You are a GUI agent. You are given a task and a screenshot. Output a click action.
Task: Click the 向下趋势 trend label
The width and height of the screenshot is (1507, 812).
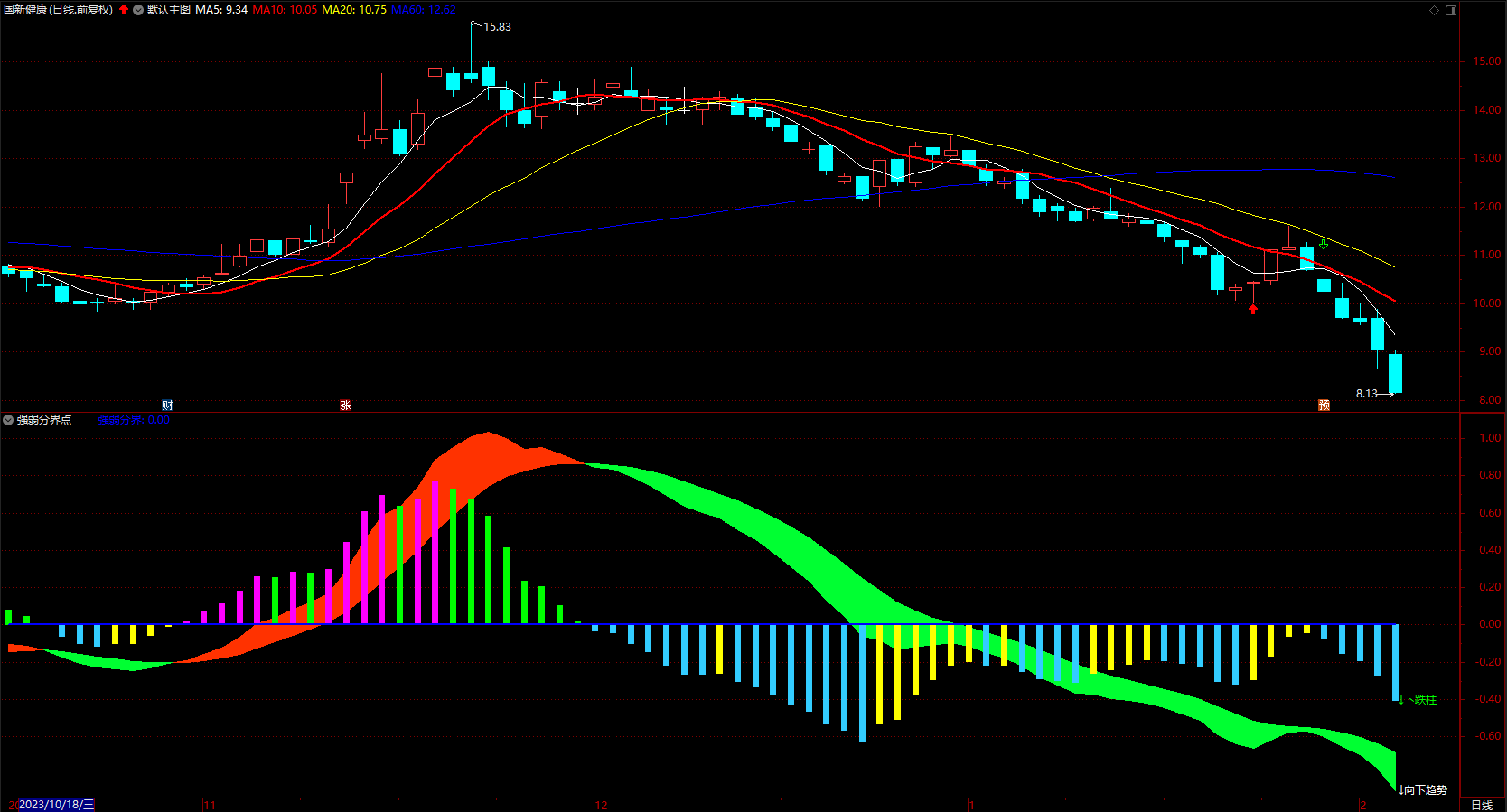click(x=1423, y=789)
